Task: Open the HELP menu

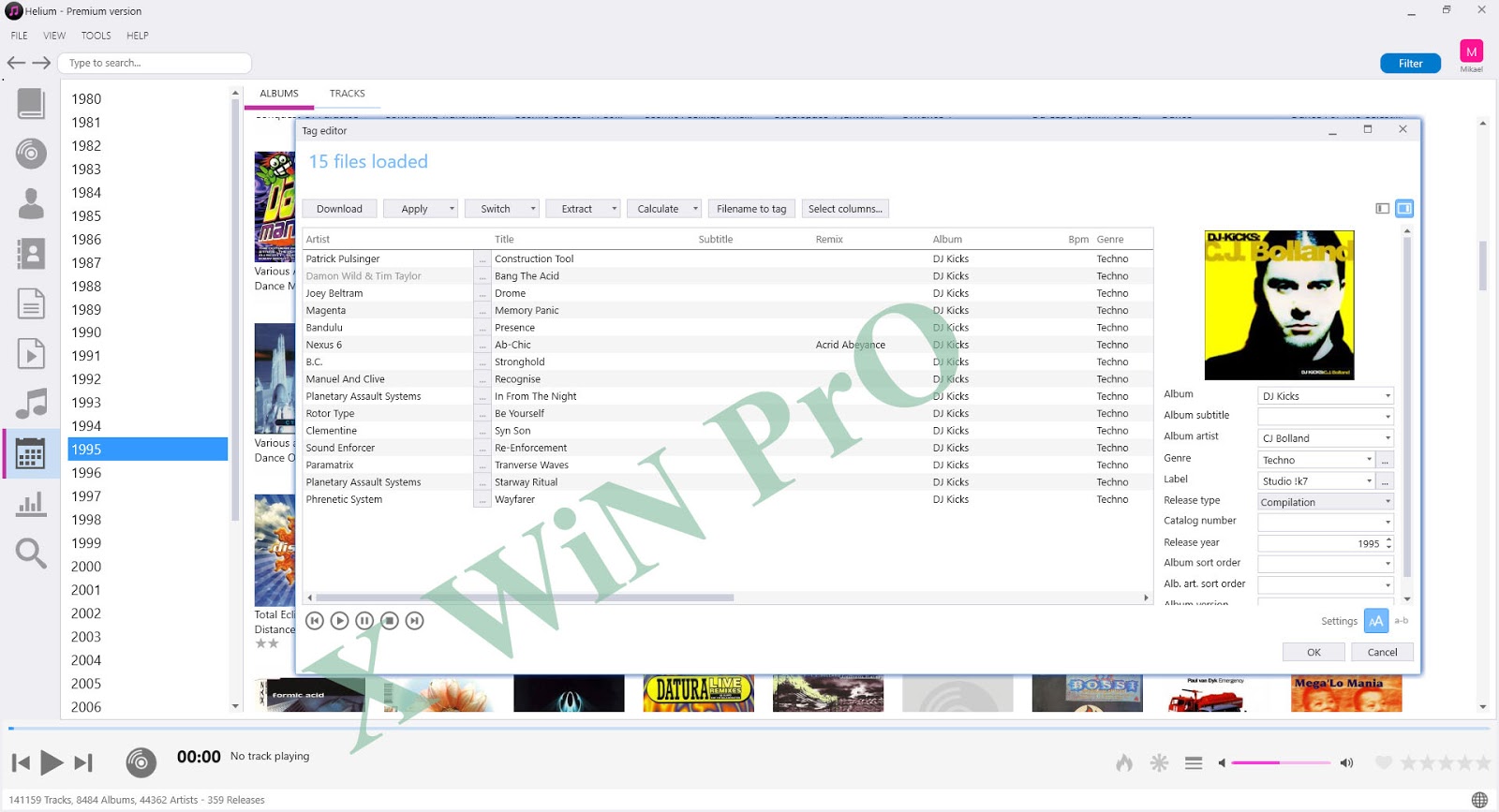Action: [x=138, y=36]
